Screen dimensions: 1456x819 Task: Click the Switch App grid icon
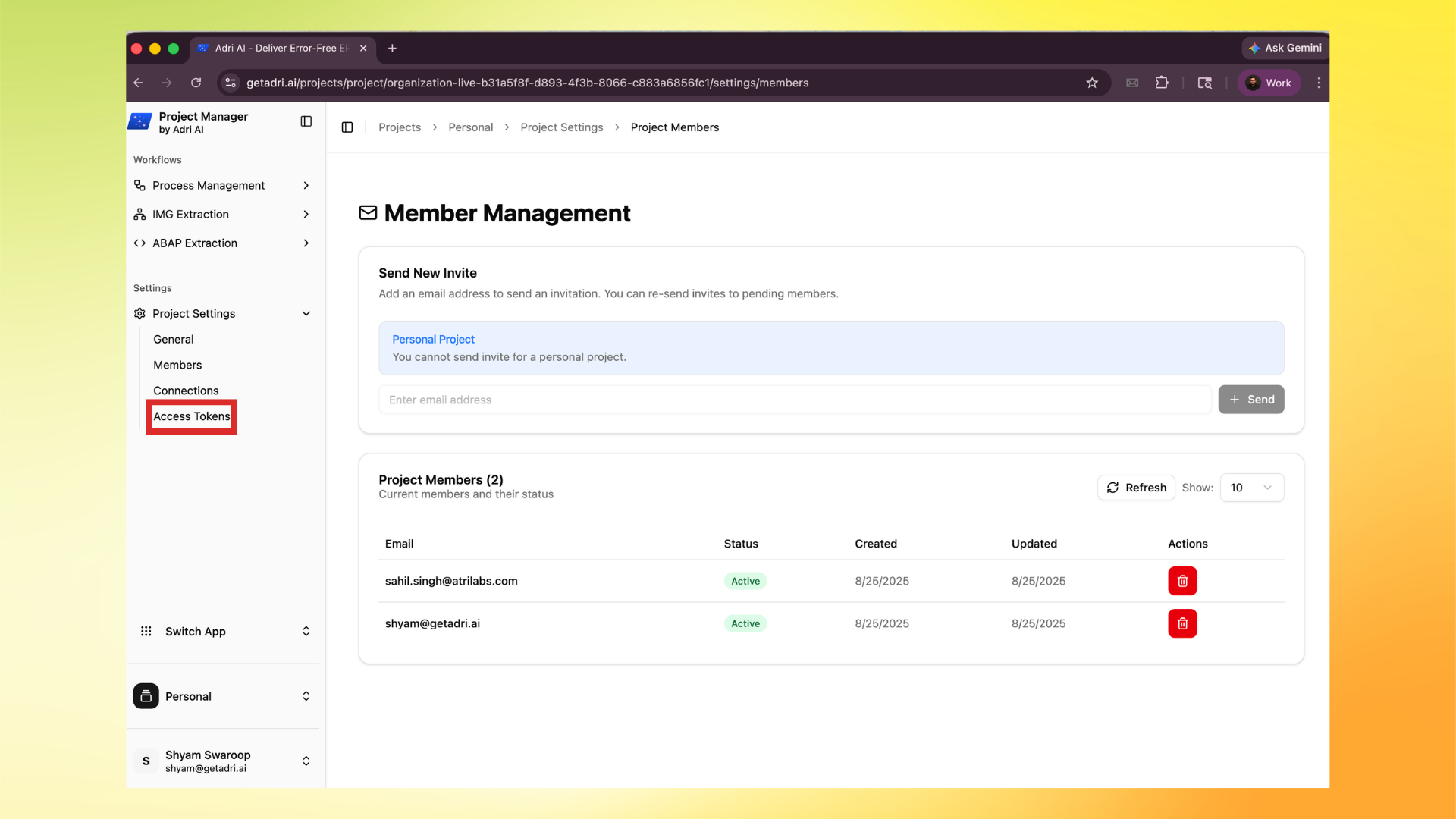coord(146,631)
